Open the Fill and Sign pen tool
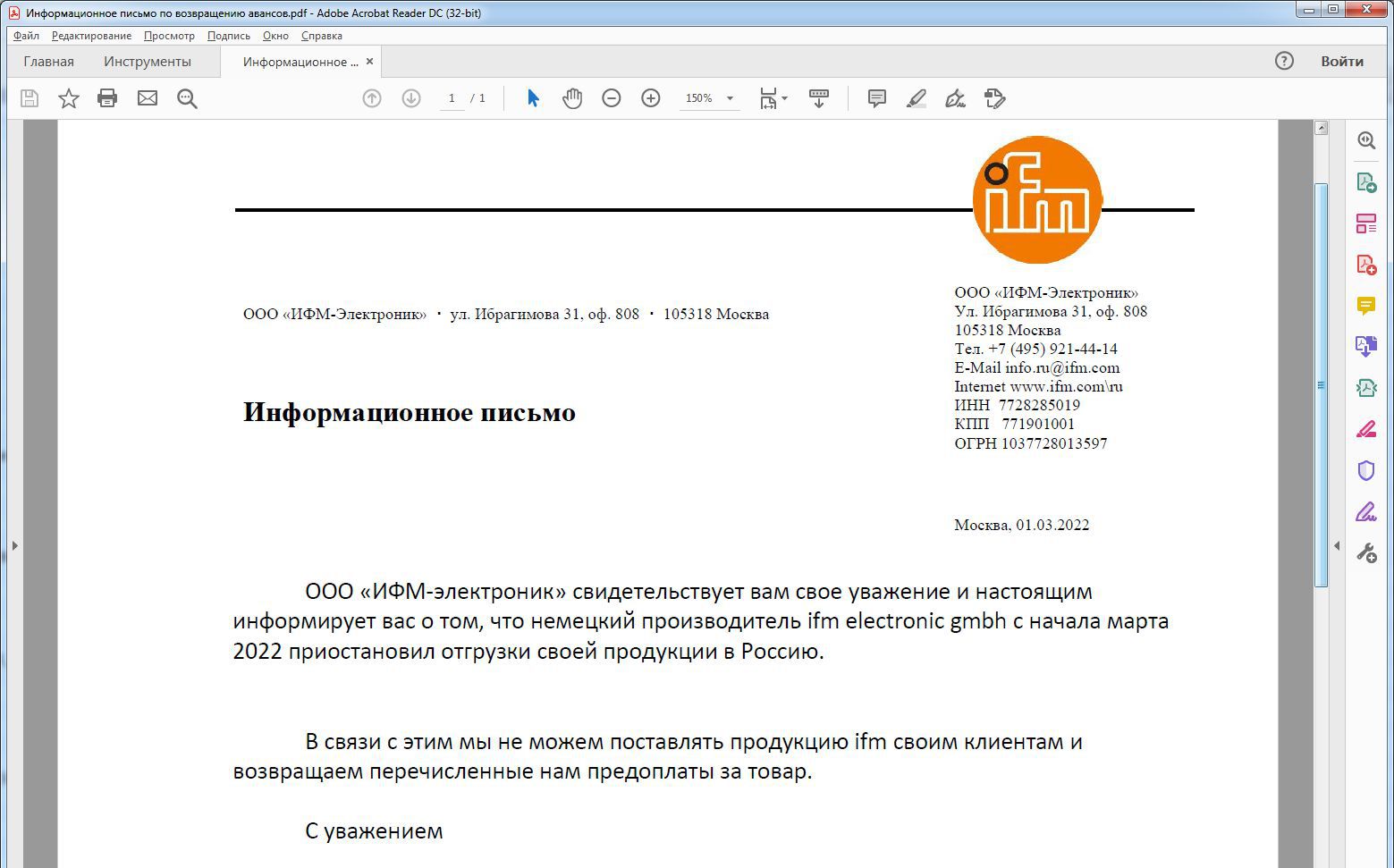The image size is (1394, 868). click(956, 98)
